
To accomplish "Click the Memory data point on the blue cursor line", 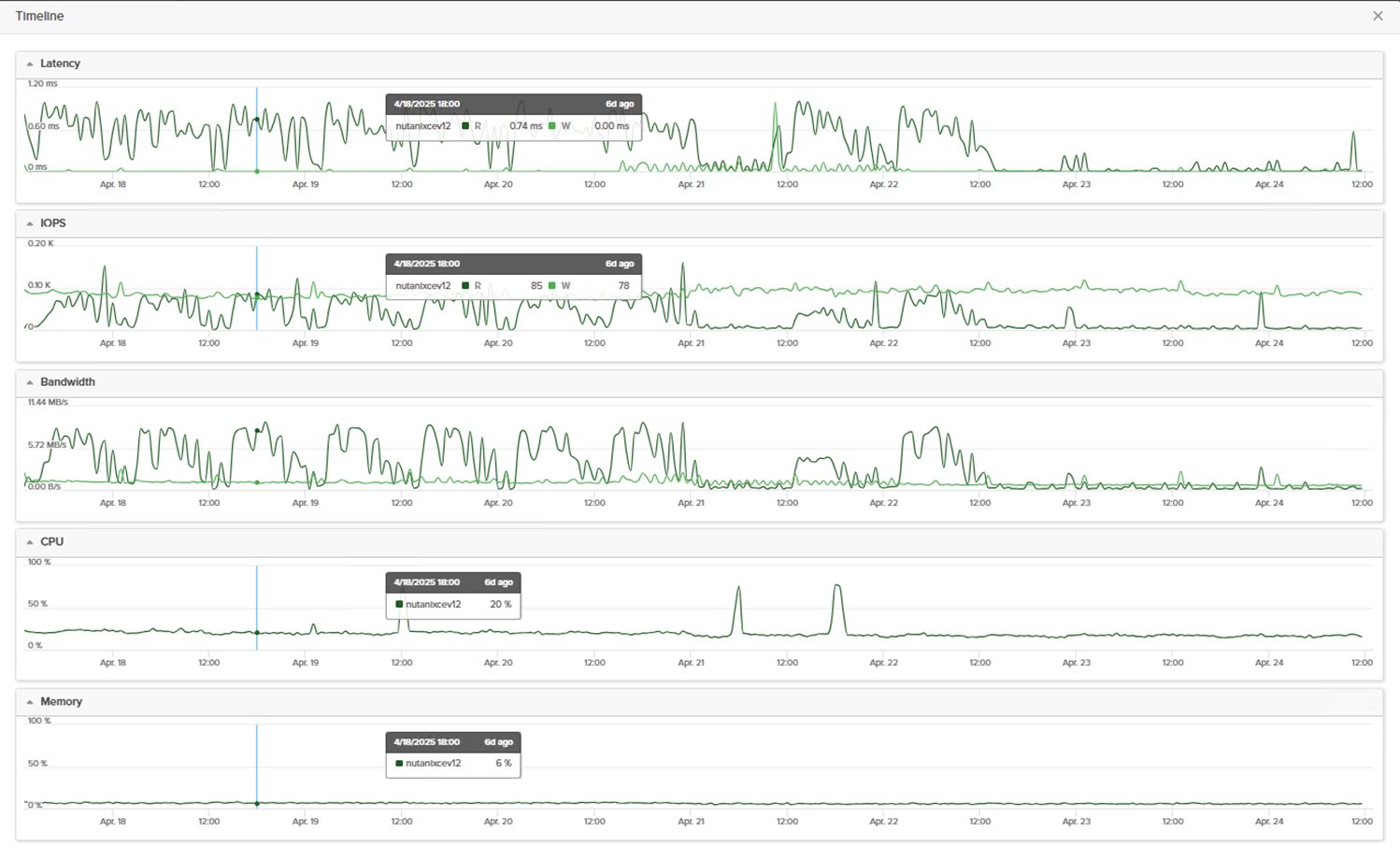I will click(x=257, y=803).
